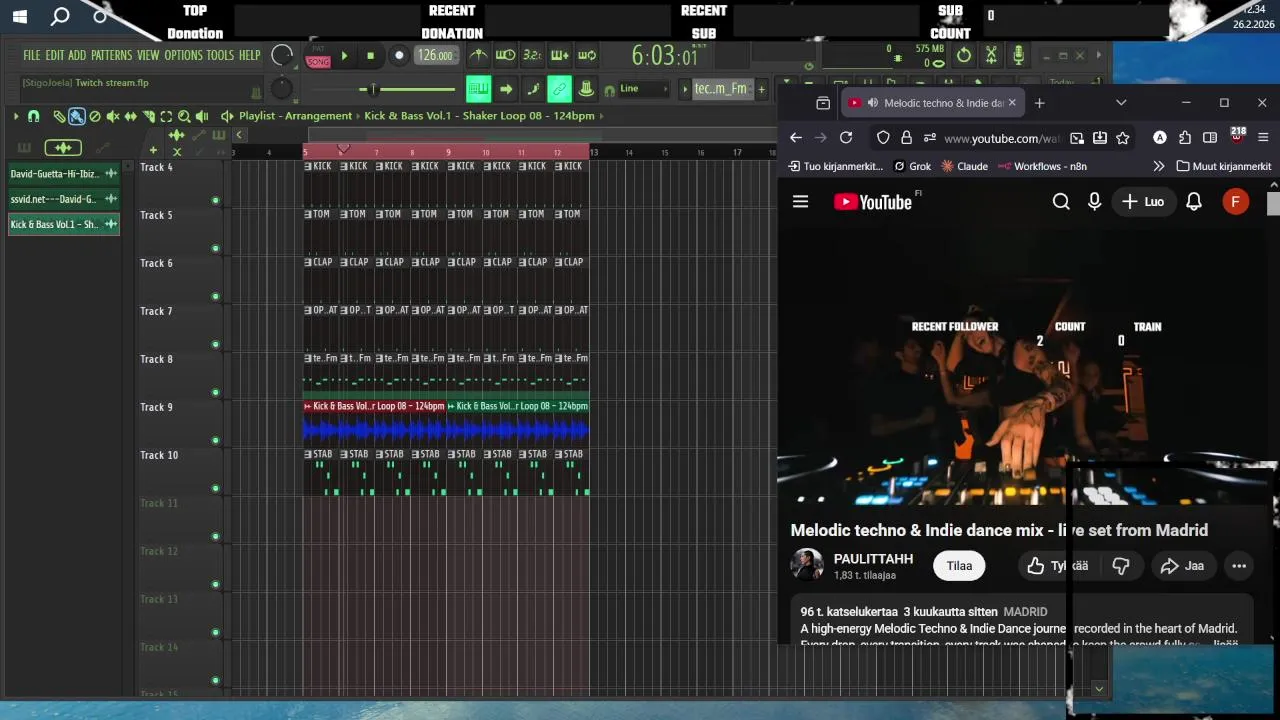Open the browser extensions puzzle icon
This screenshot has width=1280, height=720.
[1185, 138]
